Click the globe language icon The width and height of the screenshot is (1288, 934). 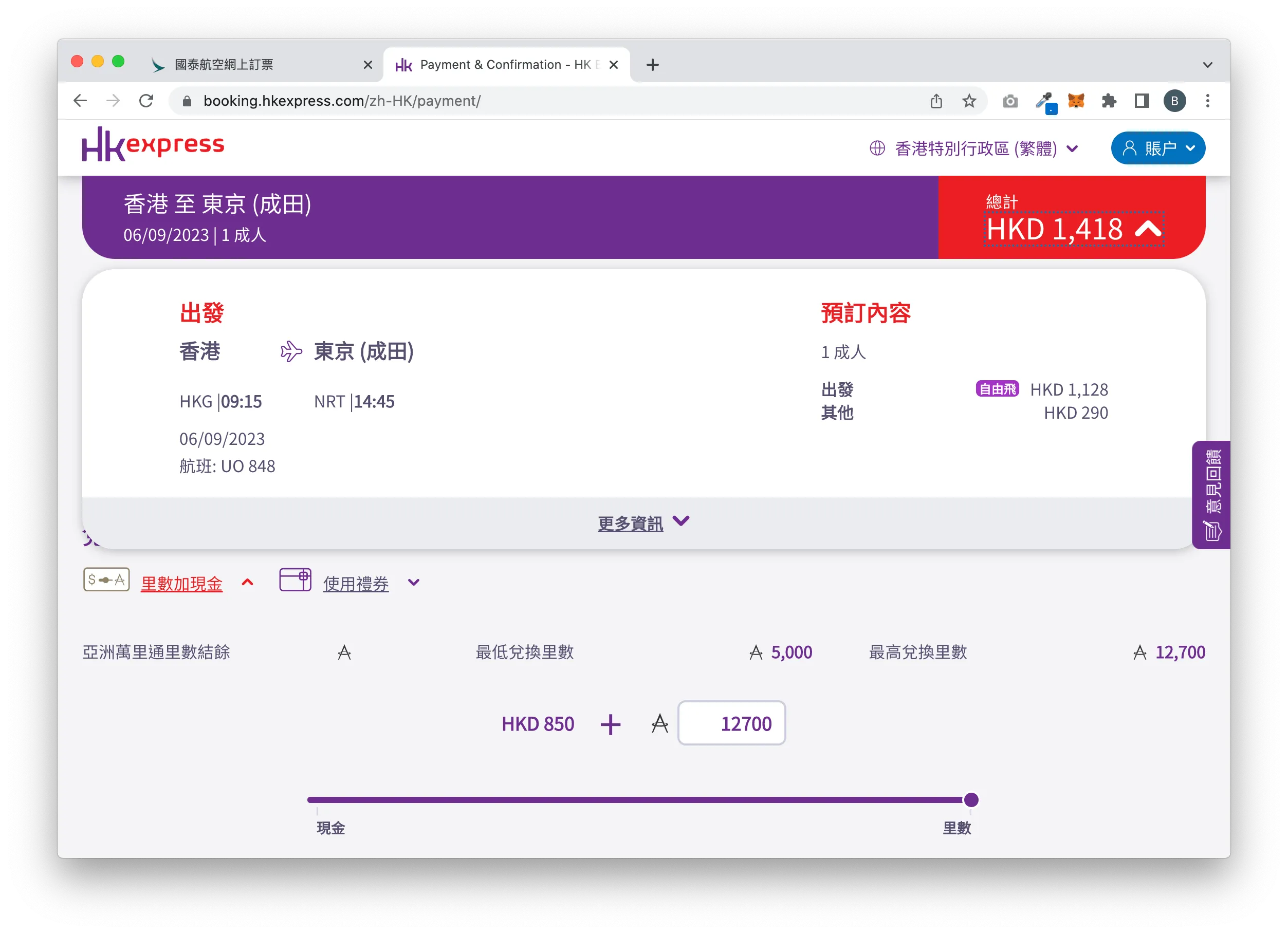(877, 148)
